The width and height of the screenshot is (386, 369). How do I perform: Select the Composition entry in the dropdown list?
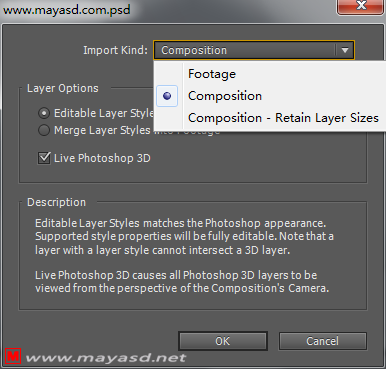click(x=225, y=96)
